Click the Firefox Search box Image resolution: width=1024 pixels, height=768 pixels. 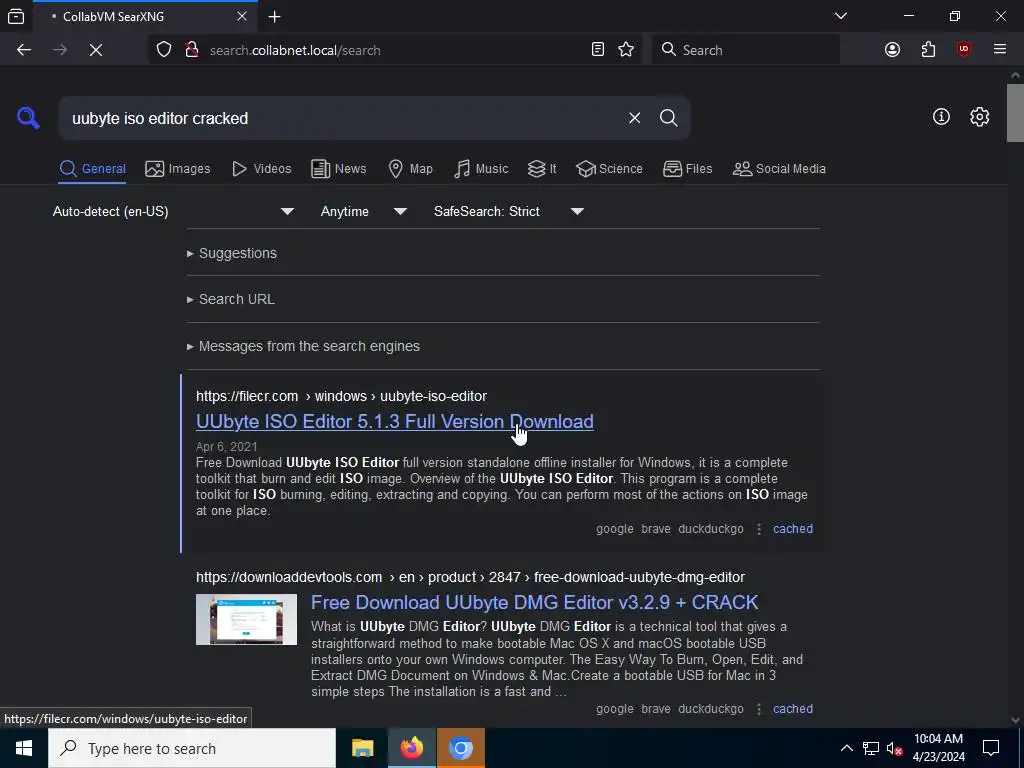[x=746, y=50]
